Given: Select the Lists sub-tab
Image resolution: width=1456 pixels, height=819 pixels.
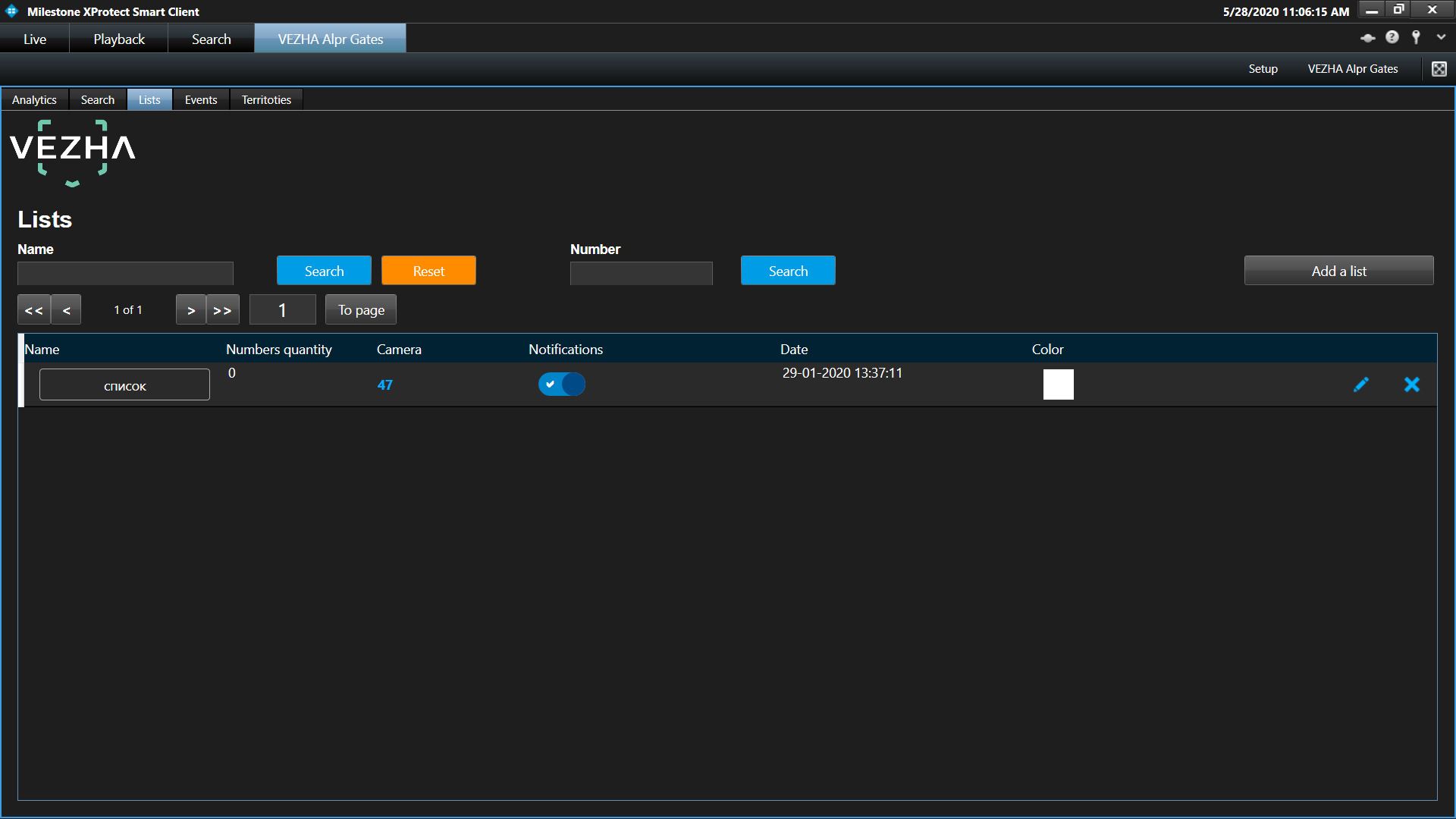Looking at the screenshot, I should point(149,99).
